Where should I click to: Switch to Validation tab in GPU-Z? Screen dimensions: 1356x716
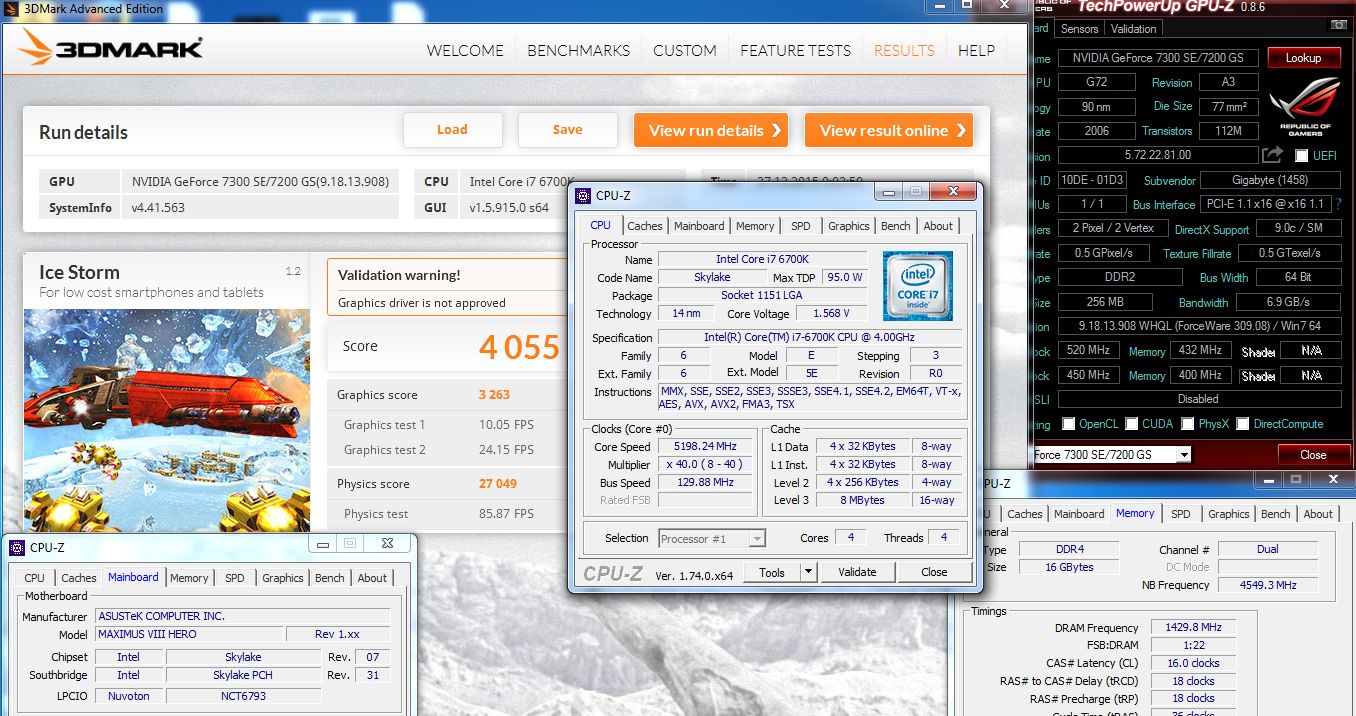pyautogui.click(x=1133, y=29)
